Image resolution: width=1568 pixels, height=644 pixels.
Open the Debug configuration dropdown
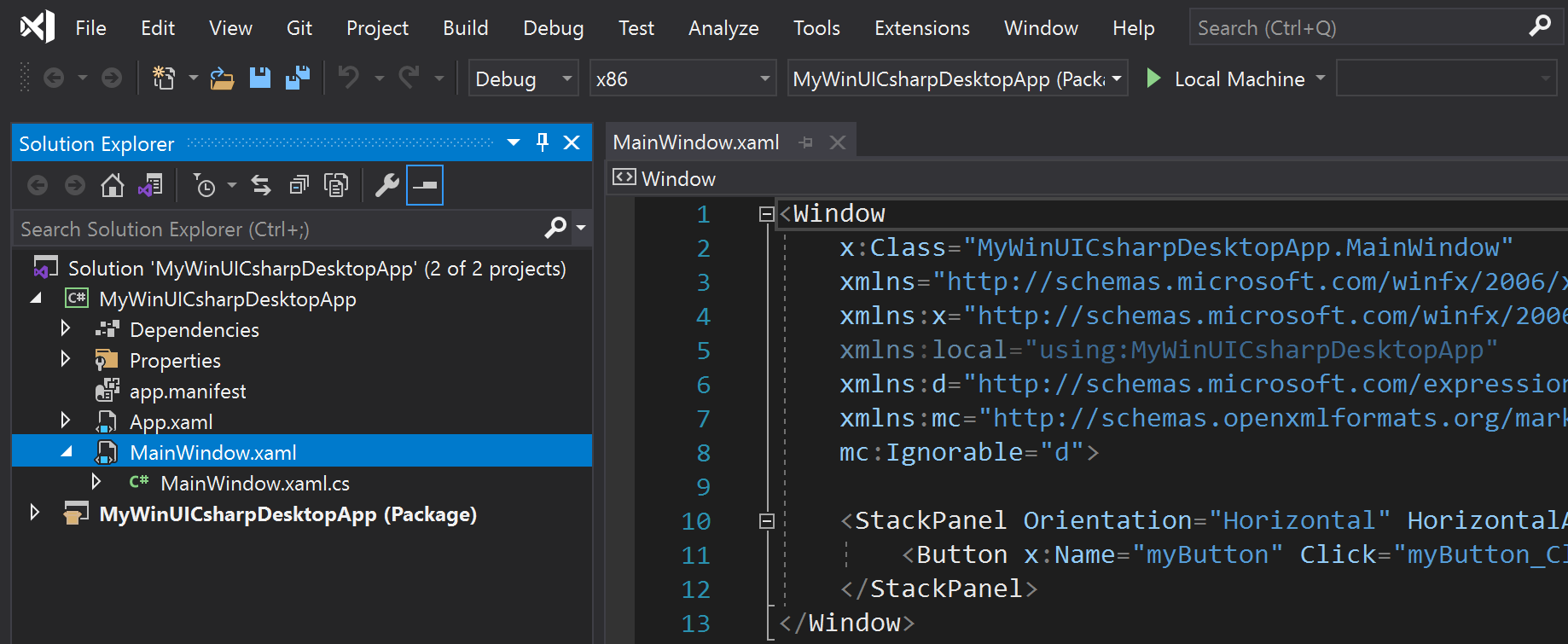524,78
